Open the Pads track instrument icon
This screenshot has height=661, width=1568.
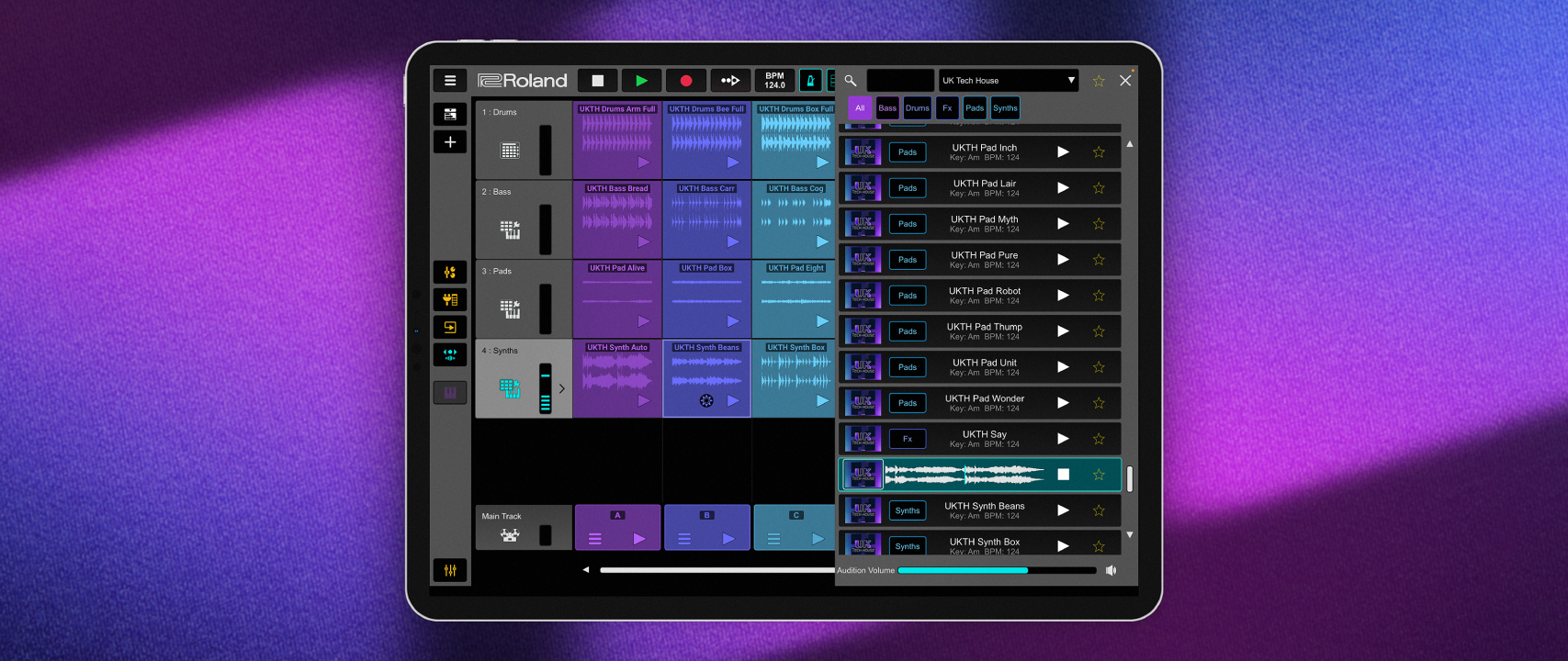(x=510, y=309)
